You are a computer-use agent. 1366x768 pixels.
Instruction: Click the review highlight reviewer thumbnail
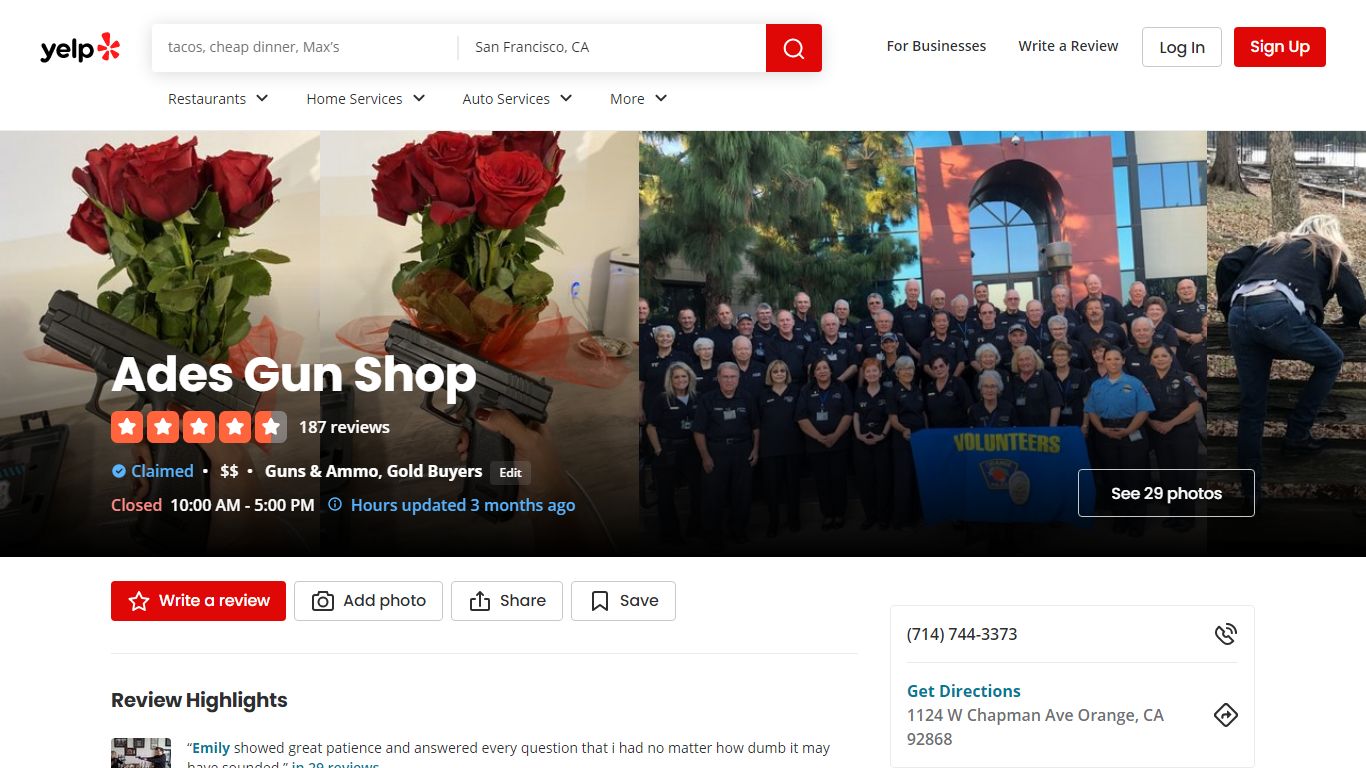click(x=141, y=753)
